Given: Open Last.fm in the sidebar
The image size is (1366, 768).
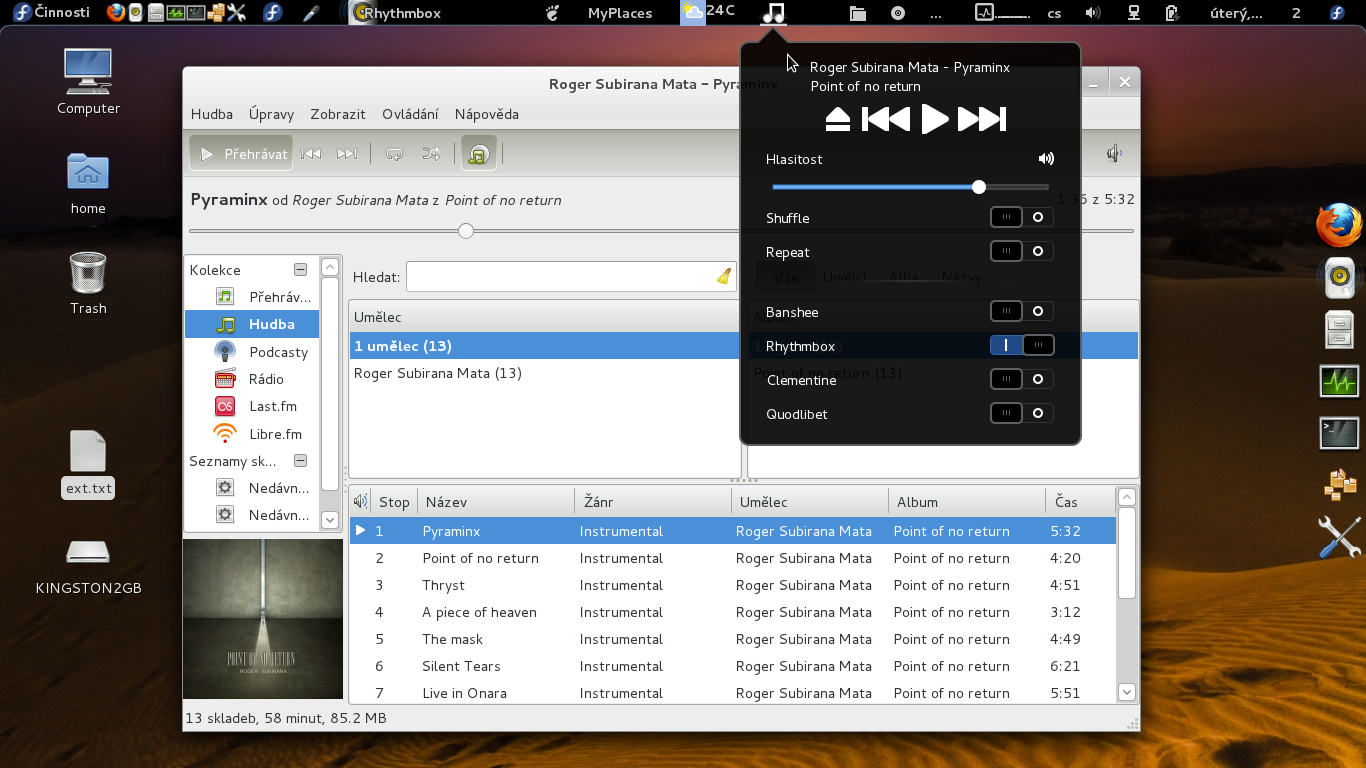Looking at the screenshot, I should (252, 406).
